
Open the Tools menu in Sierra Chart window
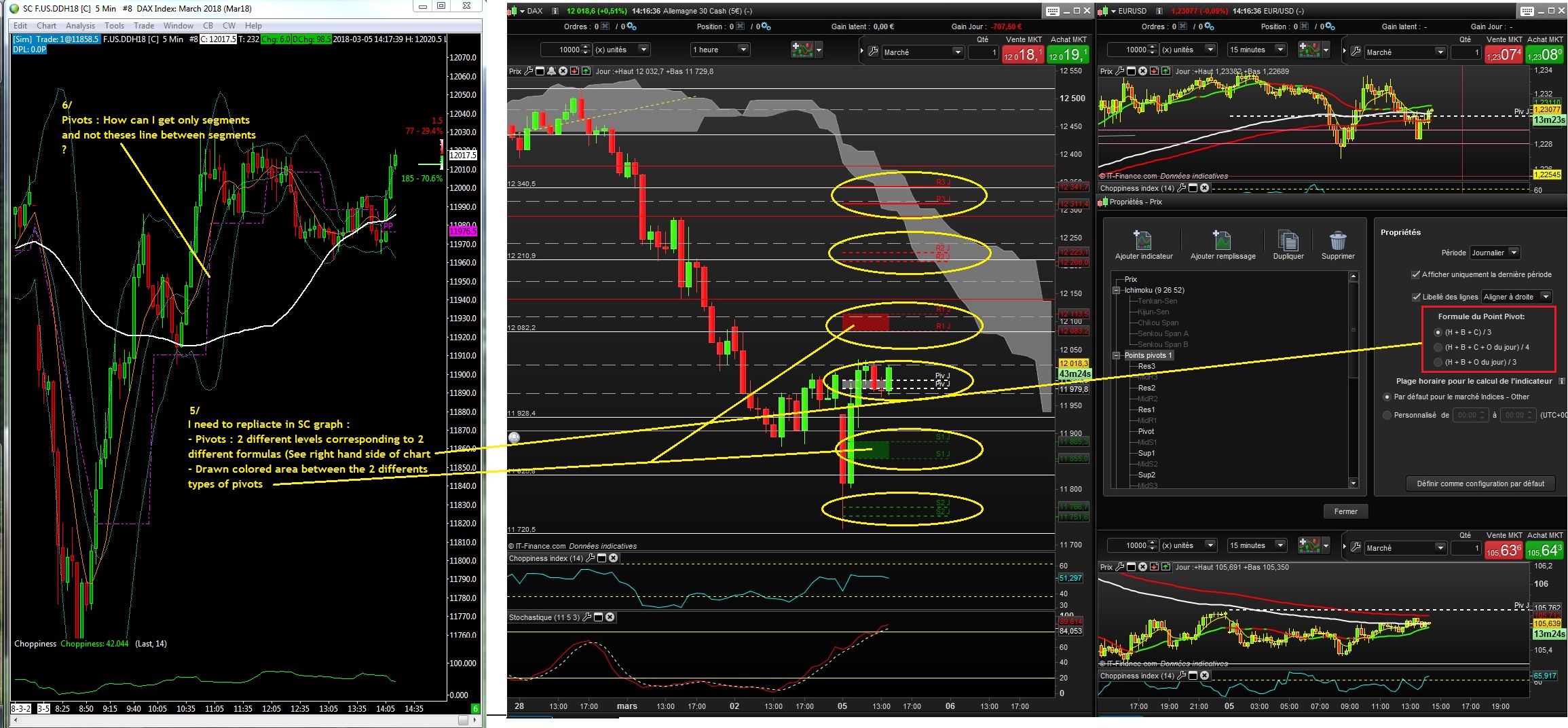[114, 26]
